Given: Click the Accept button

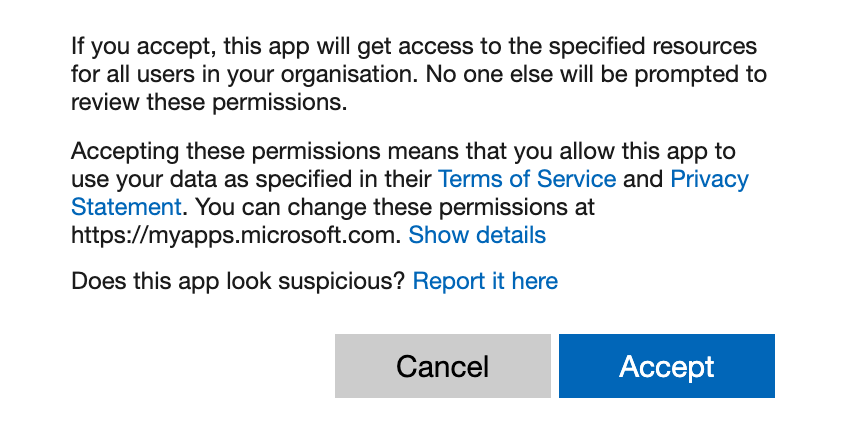Looking at the screenshot, I should click(666, 366).
